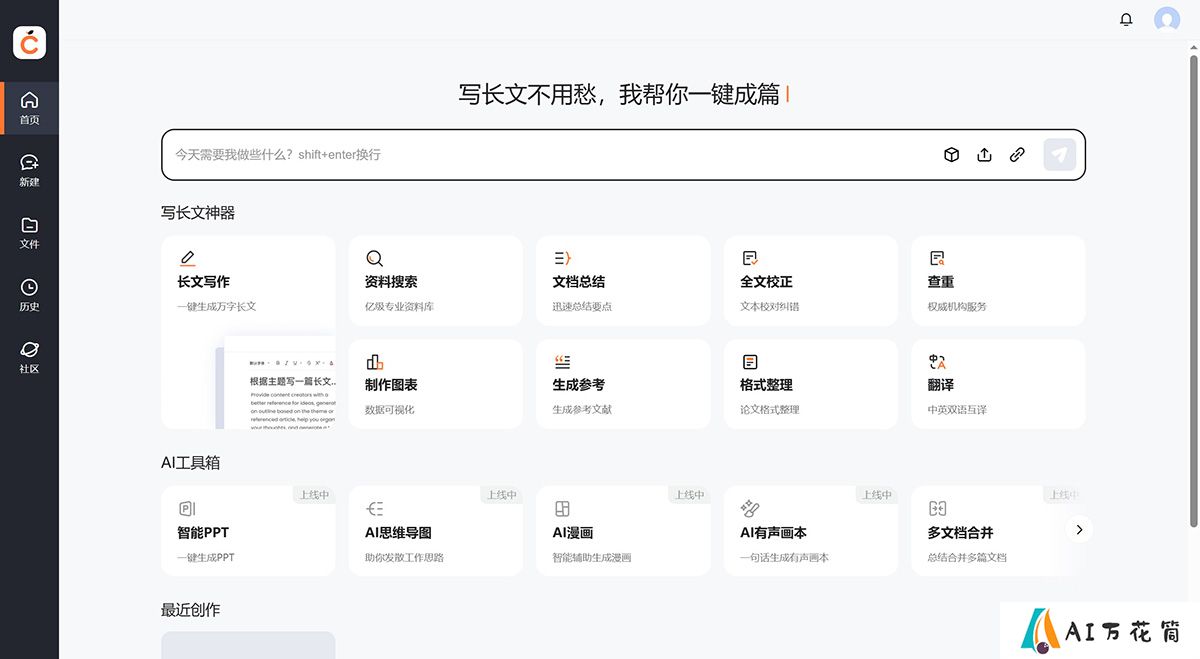The height and width of the screenshot is (659, 1200).
Task: Click the text 助你发散工作思路
Action: tap(404, 557)
